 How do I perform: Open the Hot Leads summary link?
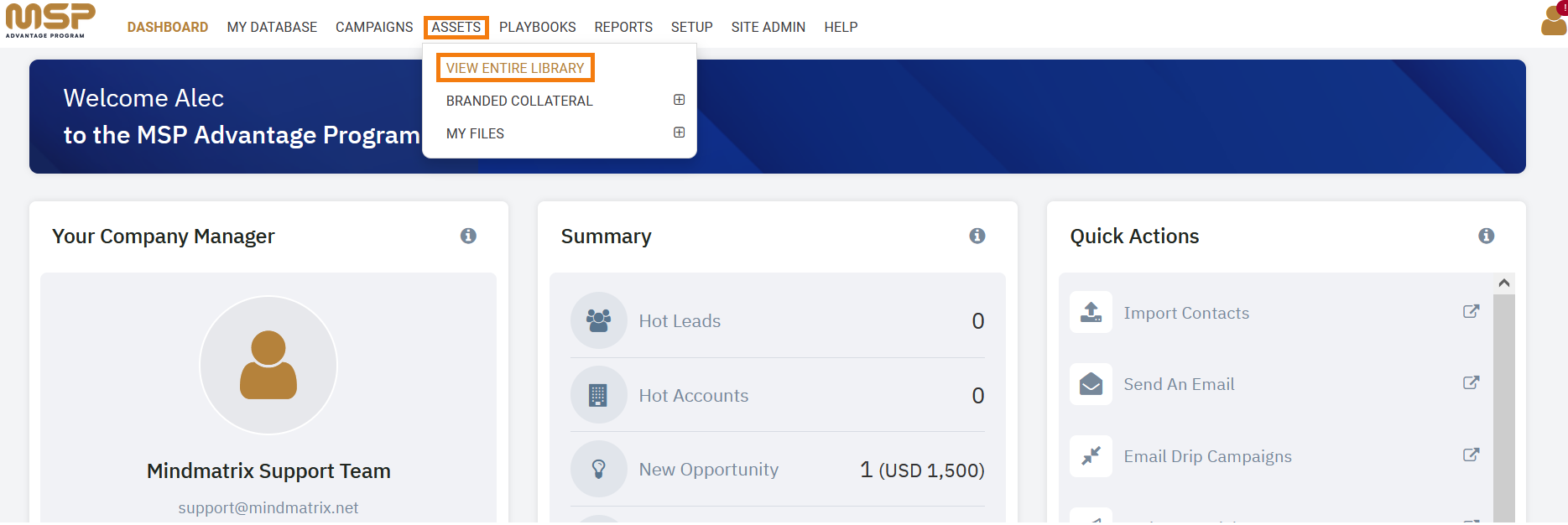[680, 320]
